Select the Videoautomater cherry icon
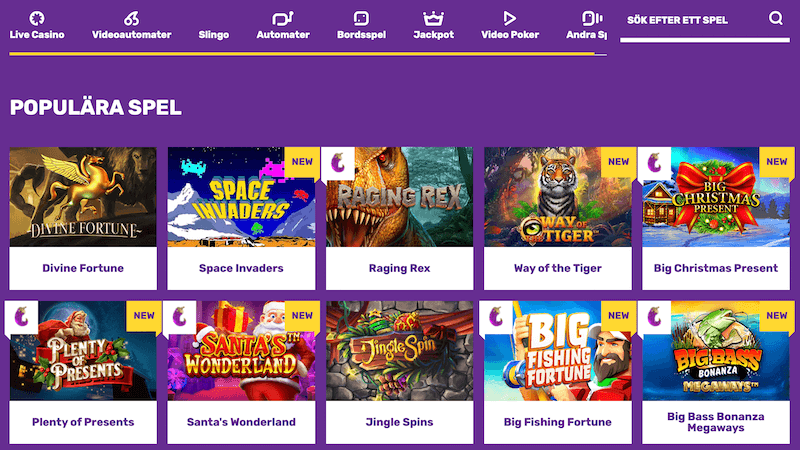This screenshot has width=800, height=450. [x=131, y=18]
